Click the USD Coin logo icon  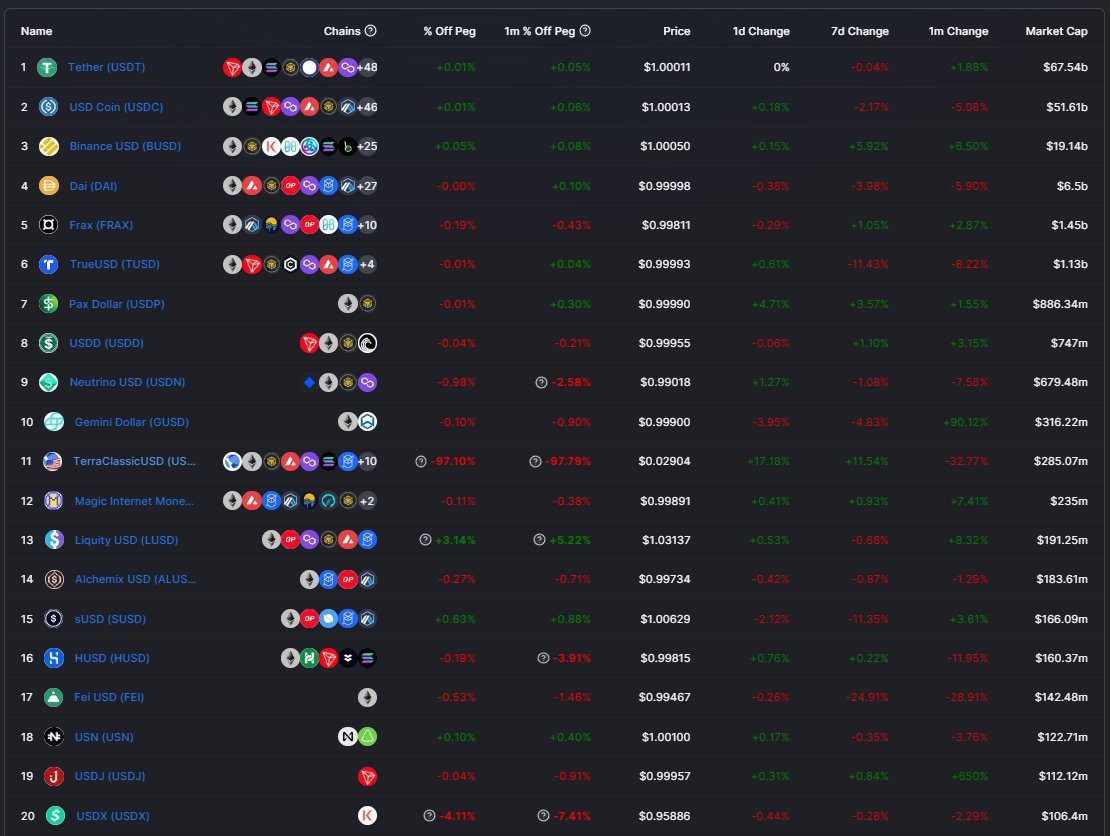48,107
